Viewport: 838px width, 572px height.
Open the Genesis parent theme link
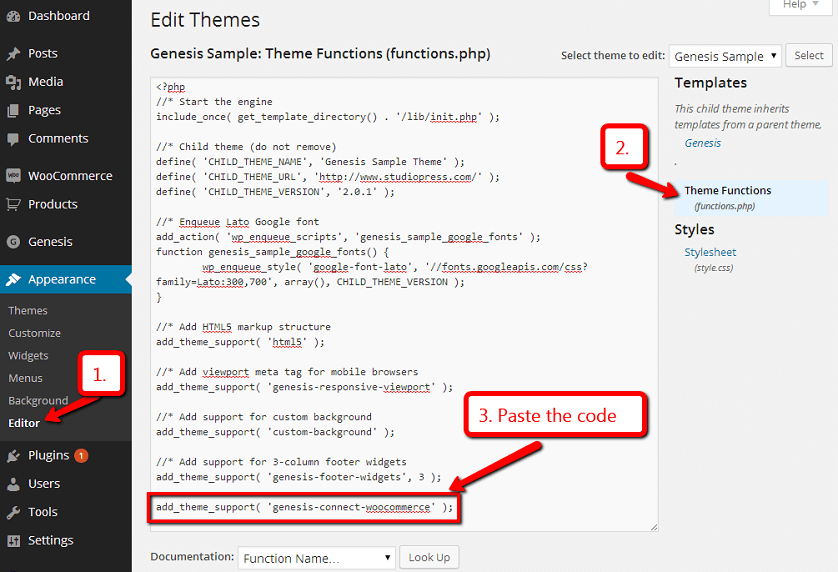pos(703,143)
